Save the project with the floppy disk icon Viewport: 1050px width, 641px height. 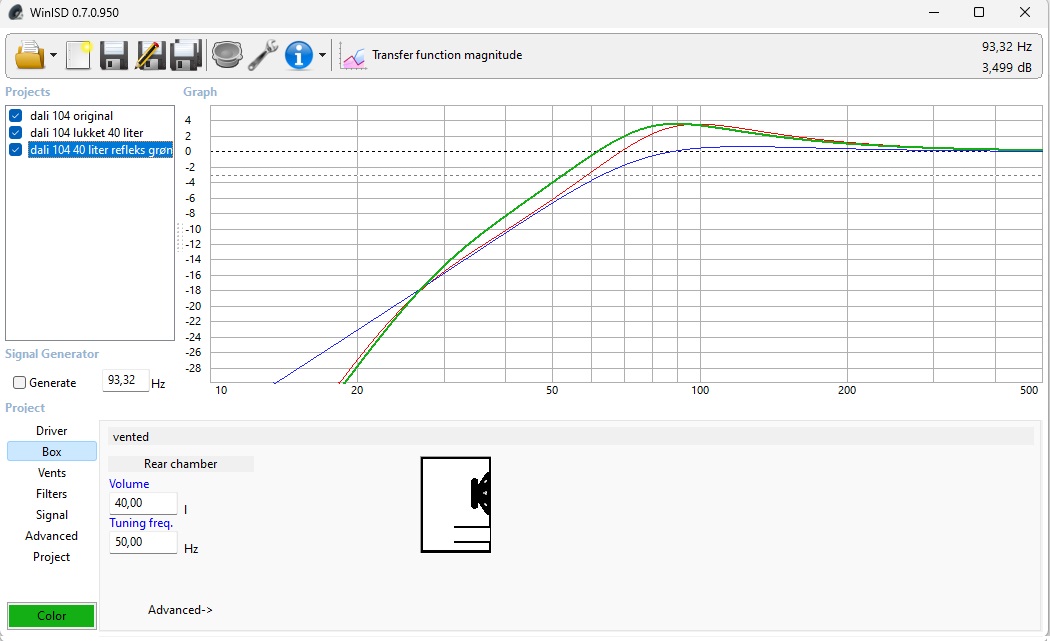click(x=114, y=55)
